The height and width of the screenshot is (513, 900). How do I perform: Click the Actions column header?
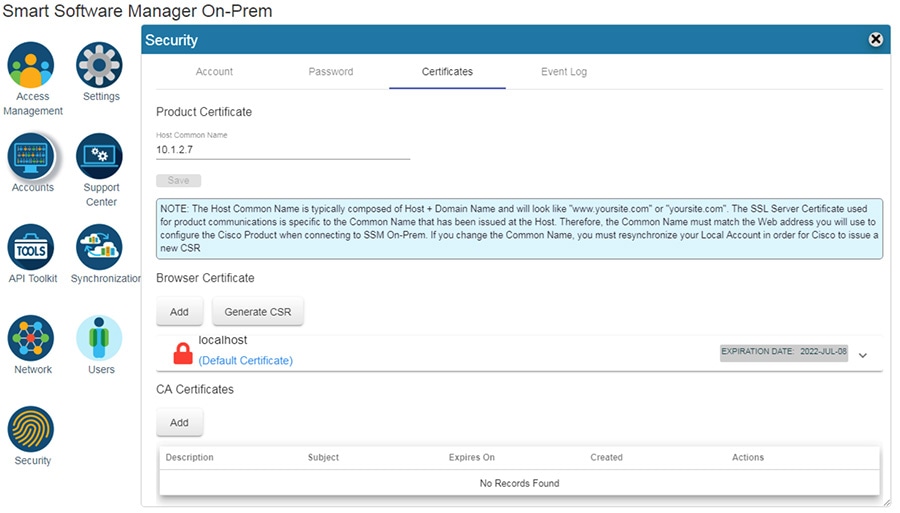(x=748, y=457)
